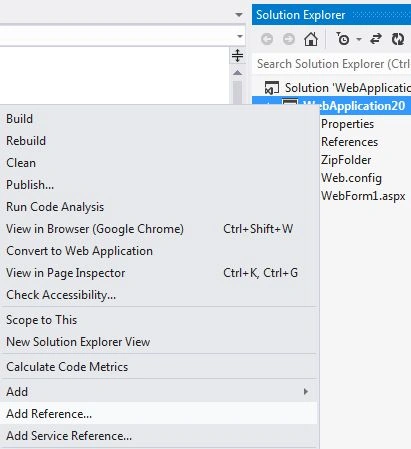Click the editor split-window handle icon
This screenshot has width=411, height=449.
(x=237, y=56)
